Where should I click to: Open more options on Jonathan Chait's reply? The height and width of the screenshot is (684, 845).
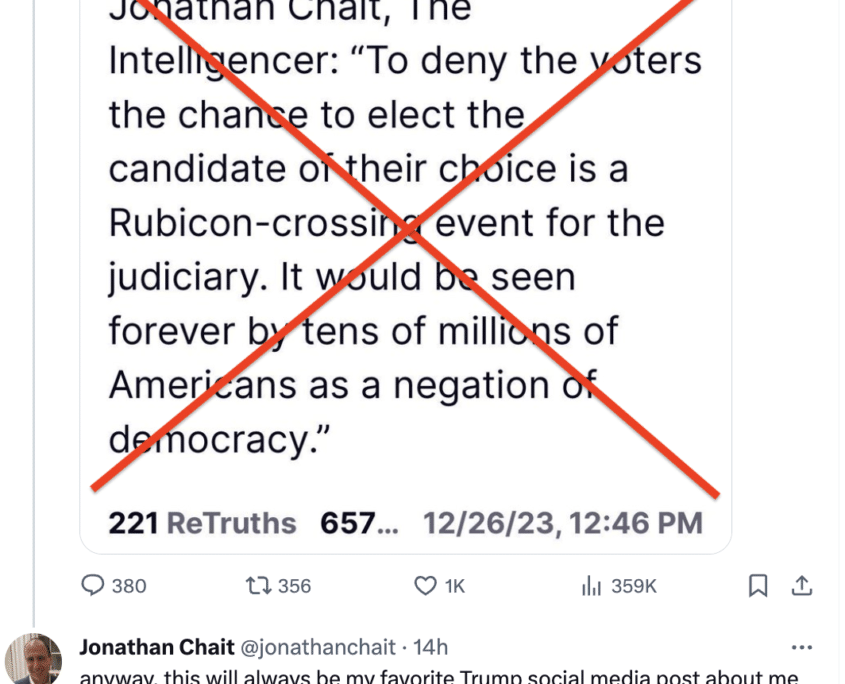(x=801, y=646)
